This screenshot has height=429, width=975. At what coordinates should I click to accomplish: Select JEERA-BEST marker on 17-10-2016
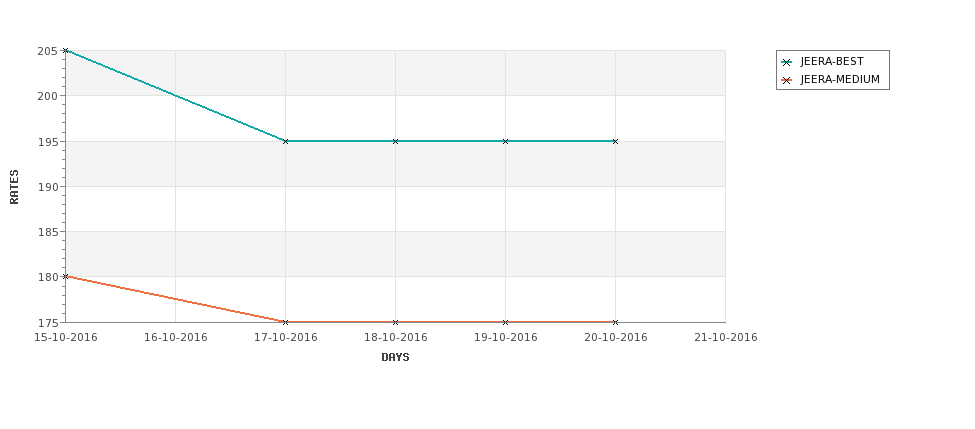pos(285,141)
